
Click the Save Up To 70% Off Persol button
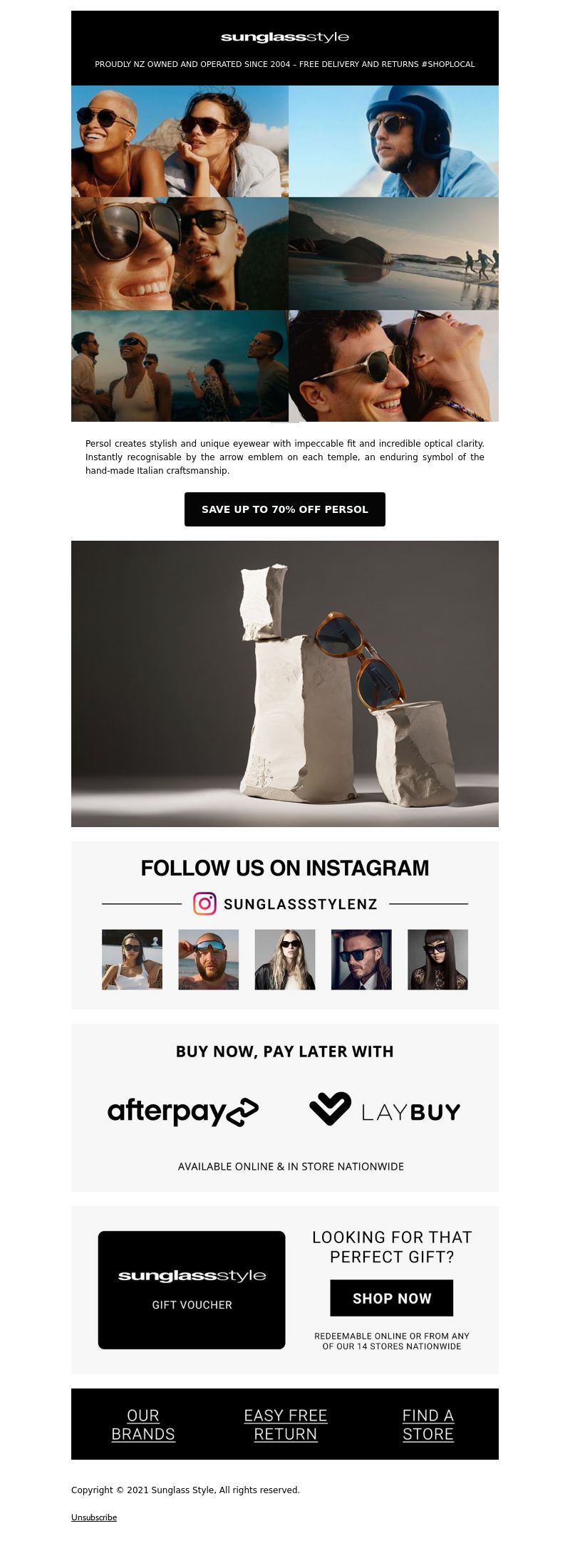[285, 509]
